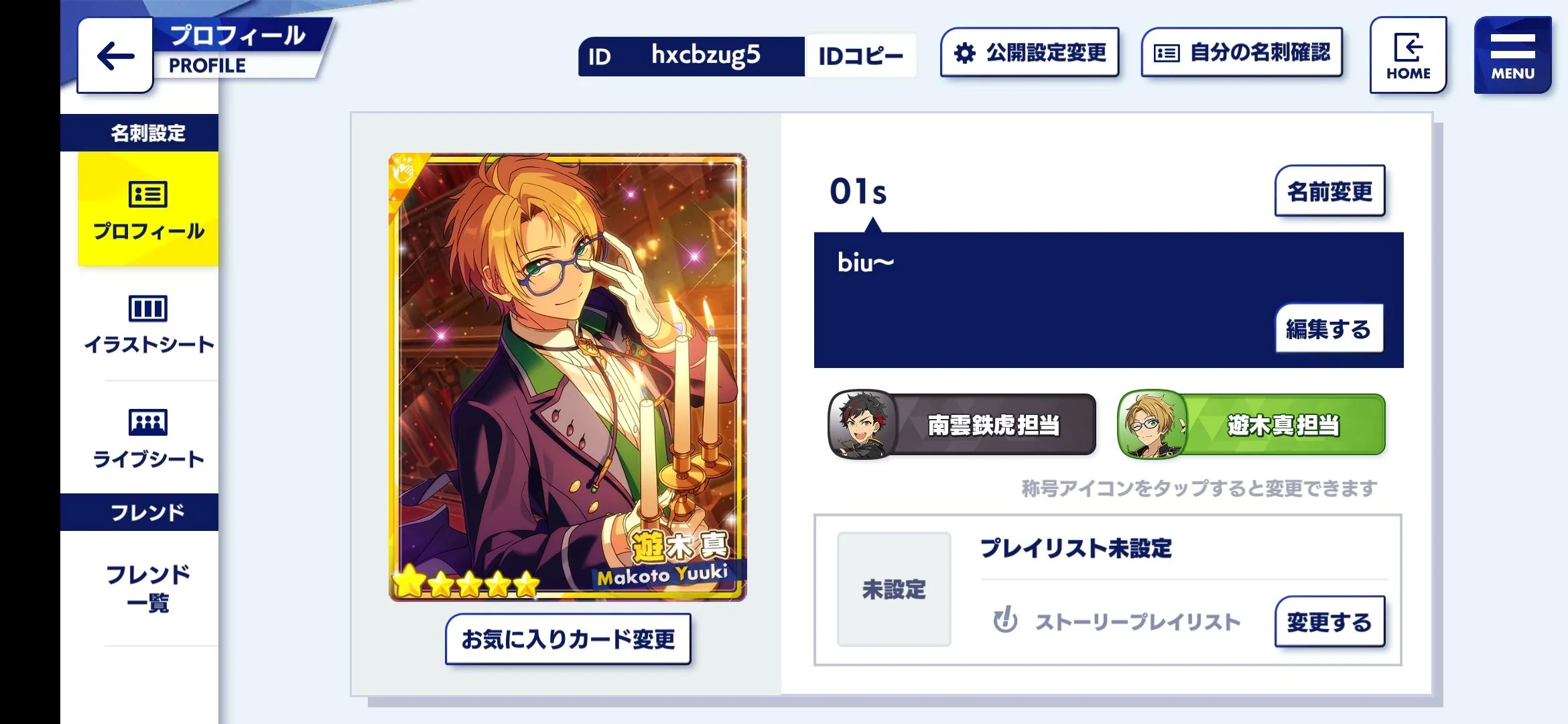
Task: Click お気に入りカード変更 below the card
Action: pyautogui.click(x=568, y=639)
